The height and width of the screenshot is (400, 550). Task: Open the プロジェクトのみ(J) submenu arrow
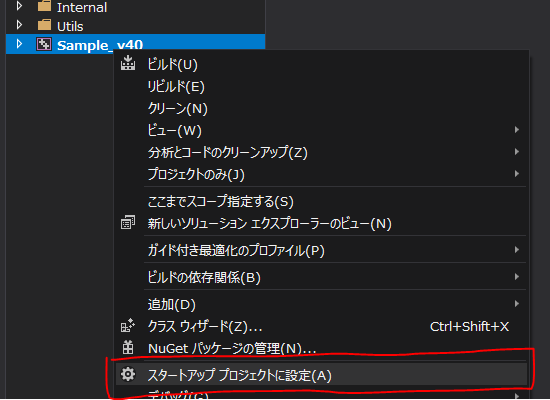pyautogui.click(x=517, y=173)
